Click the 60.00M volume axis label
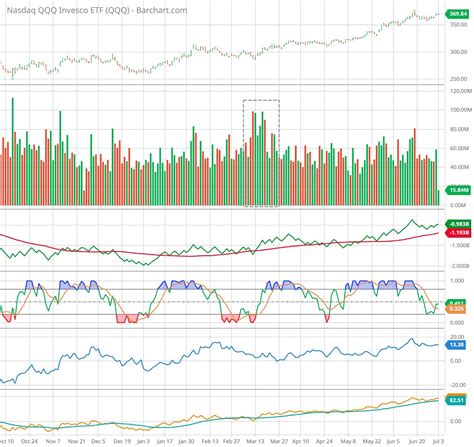The image size is (474, 447). click(460, 148)
